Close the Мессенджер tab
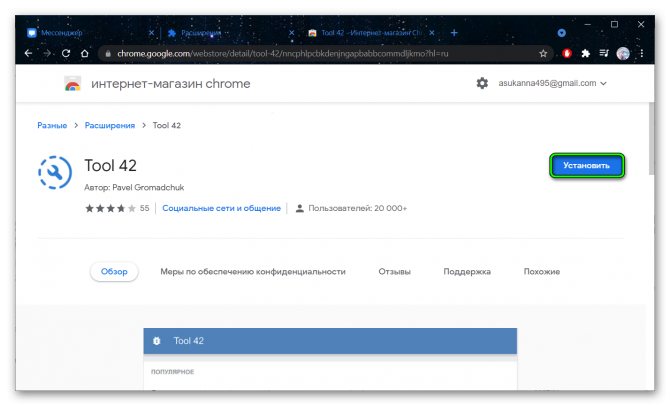Screen dimensions: 670x406 tap(151, 32)
